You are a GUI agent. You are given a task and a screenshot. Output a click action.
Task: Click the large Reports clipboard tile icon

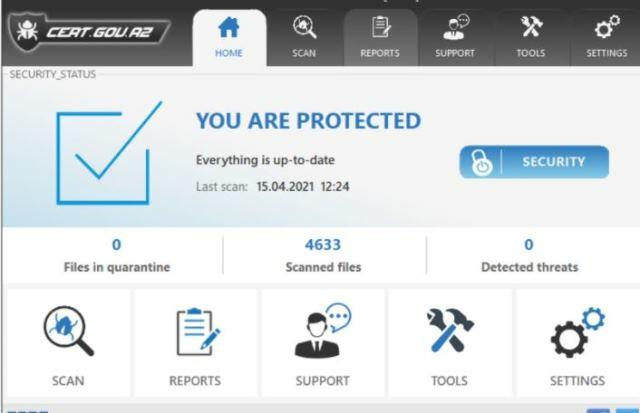(x=198, y=332)
